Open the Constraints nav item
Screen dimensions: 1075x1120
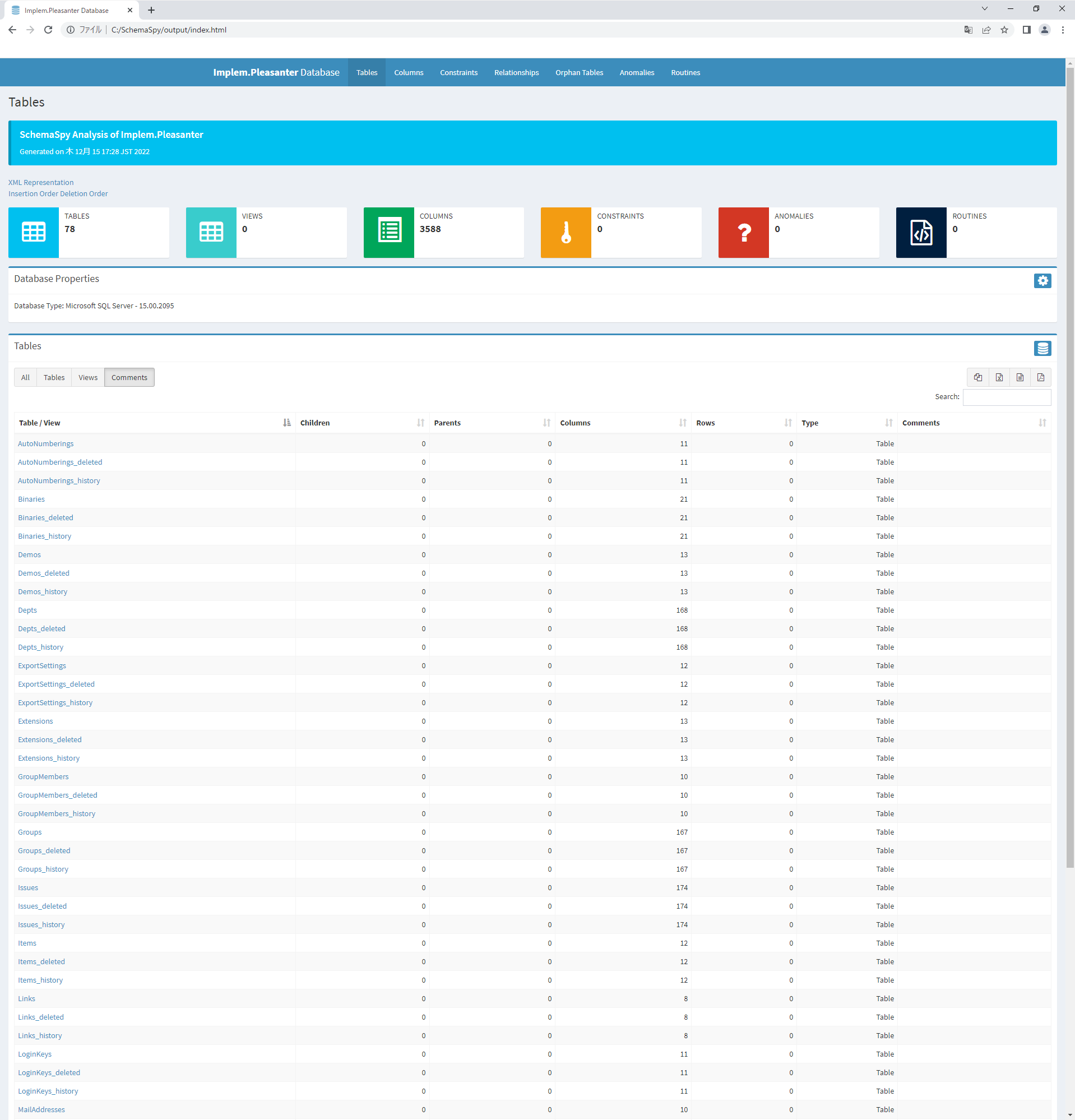pyautogui.click(x=458, y=72)
